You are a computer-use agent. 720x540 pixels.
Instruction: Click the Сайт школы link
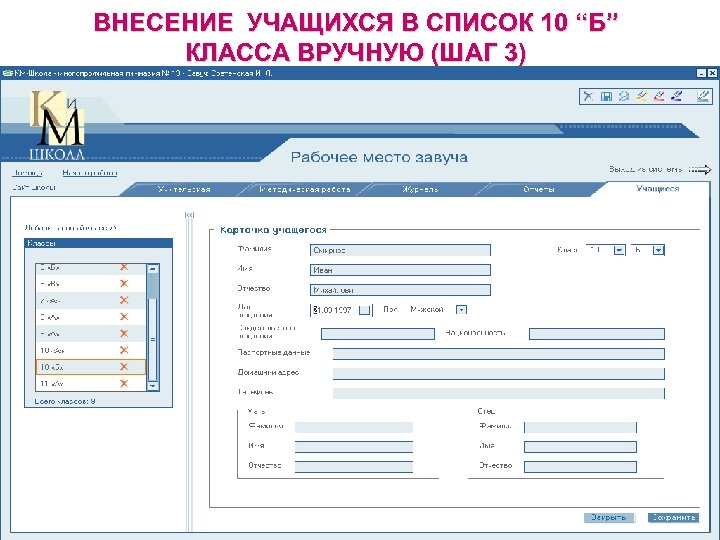[x=34, y=187]
